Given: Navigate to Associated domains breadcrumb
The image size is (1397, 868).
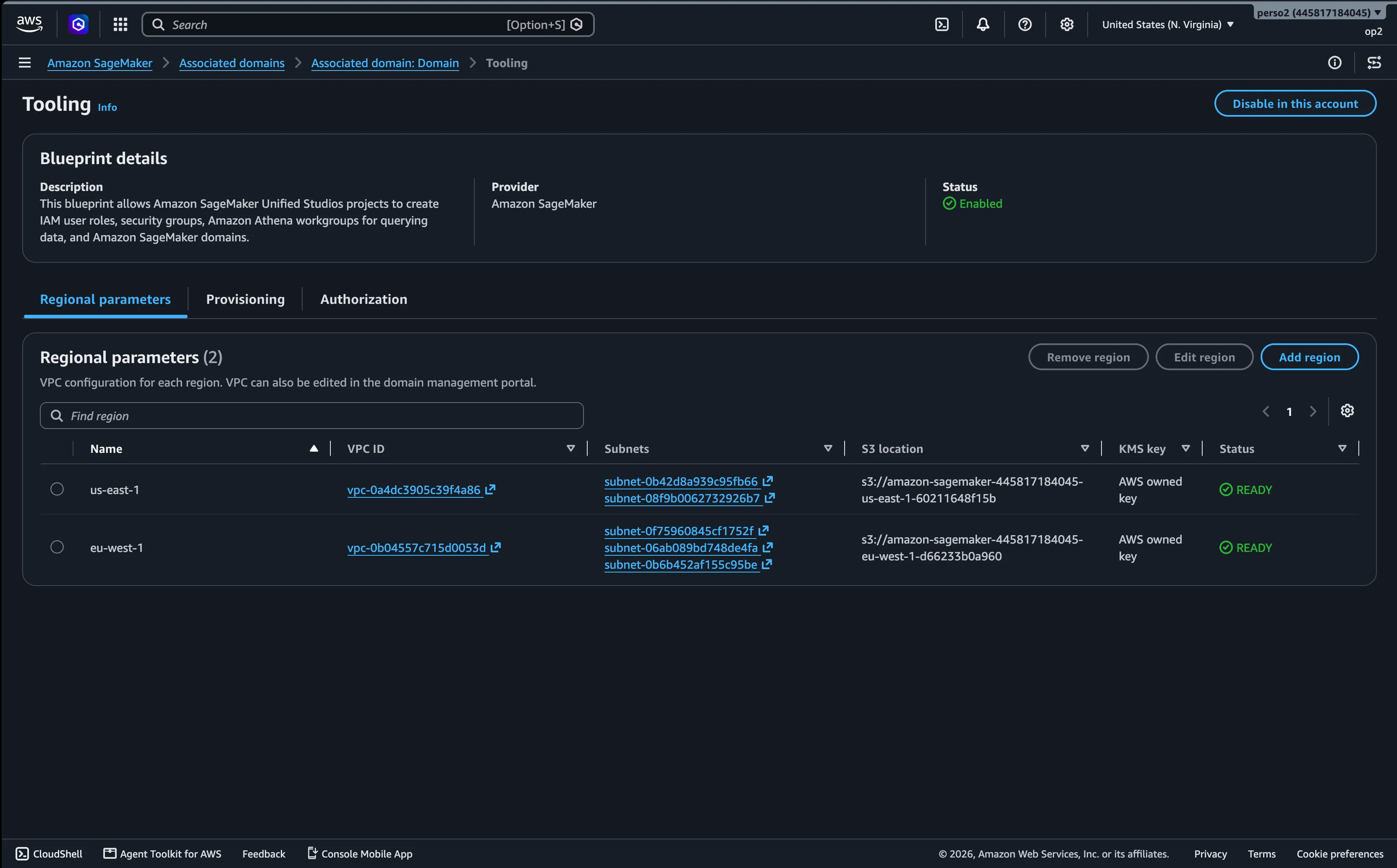Looking at the screenshot, I should pyautogui.click(x=232, y=63).
